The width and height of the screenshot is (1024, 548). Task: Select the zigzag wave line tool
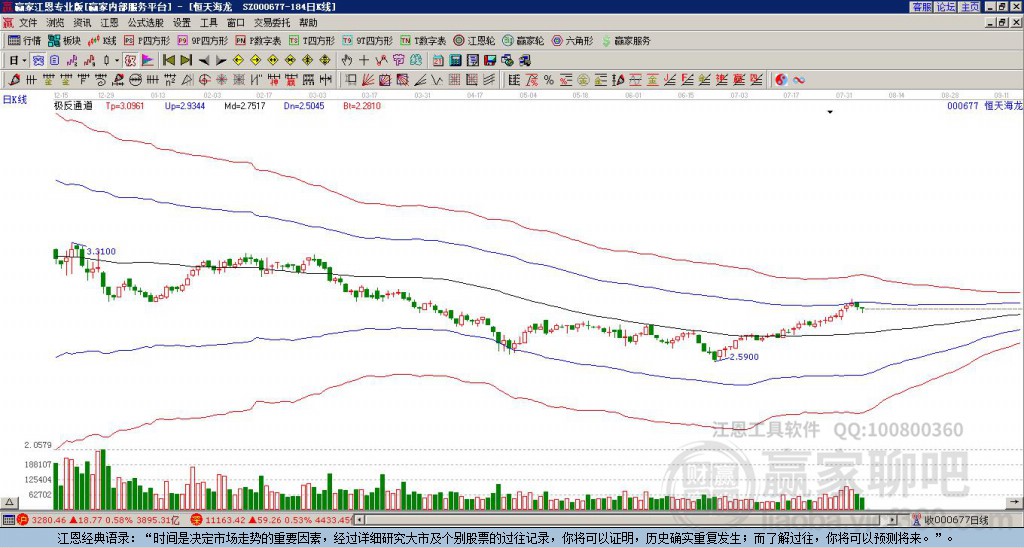tap(436, 80)
